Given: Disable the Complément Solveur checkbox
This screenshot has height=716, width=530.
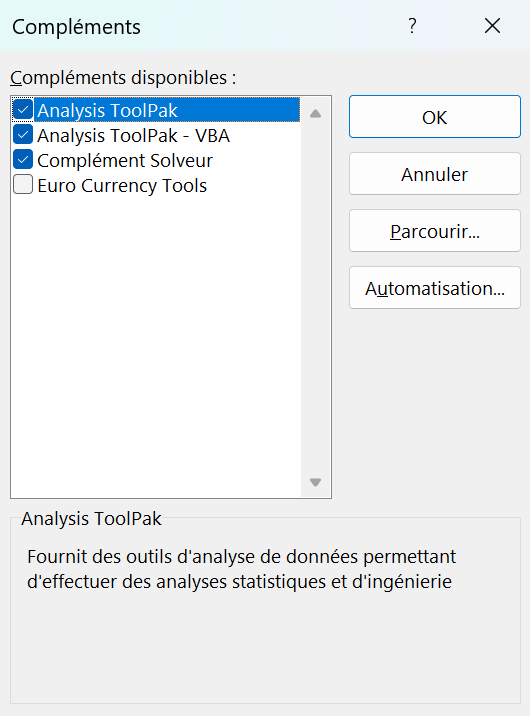Looking at the screenshot, I should coord(23,160).
